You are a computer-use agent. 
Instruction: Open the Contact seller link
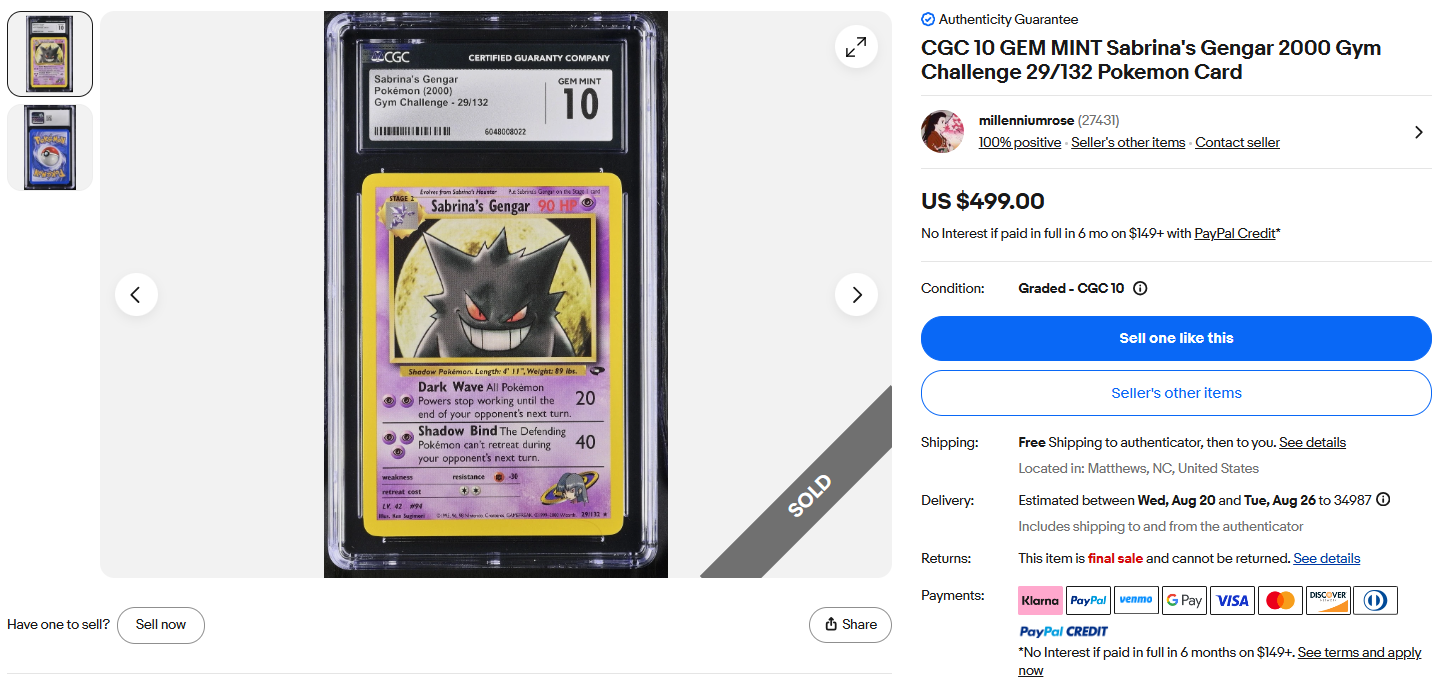pos(1237,142)
